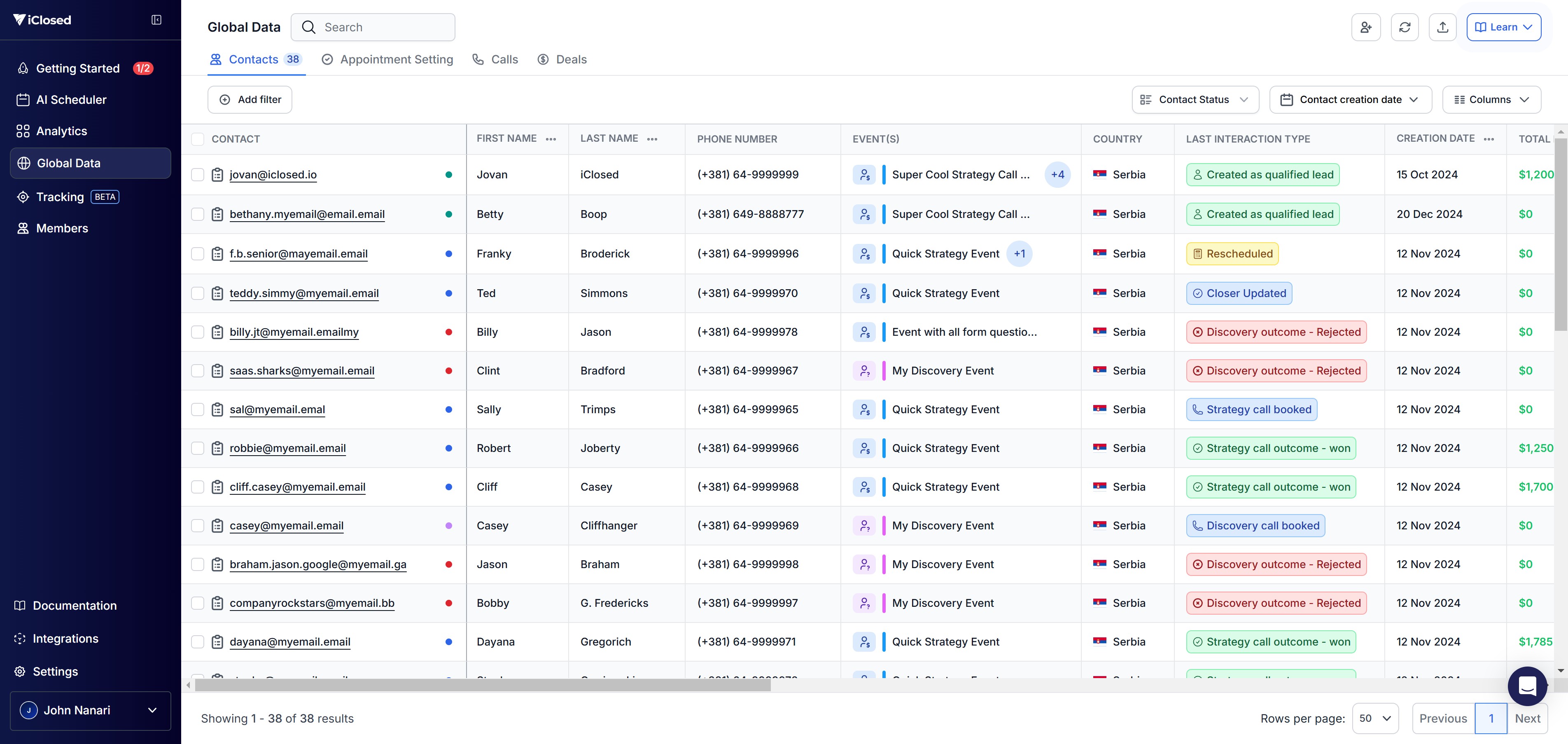Check the select-all contacts checkbox

click(x=197, y=139)
